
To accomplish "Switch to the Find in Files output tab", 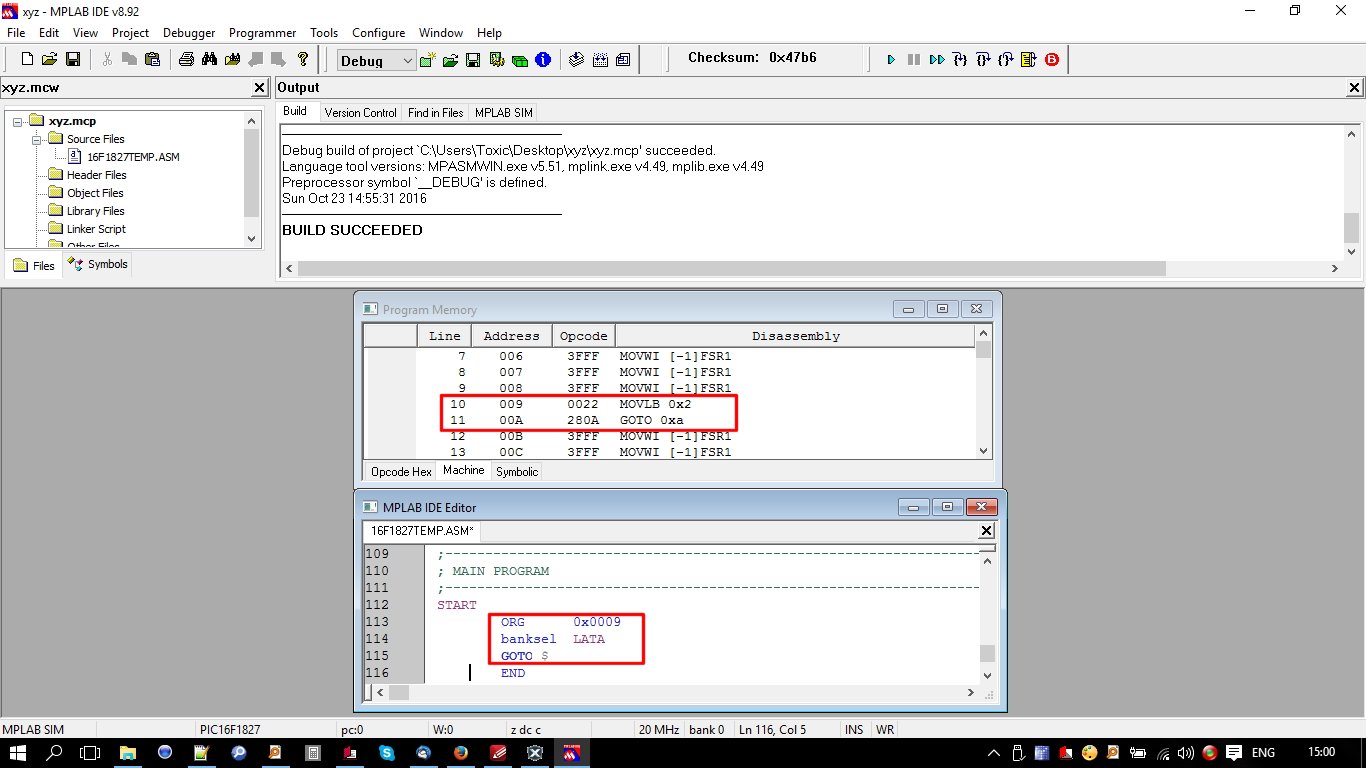I will tap(436, 113).
